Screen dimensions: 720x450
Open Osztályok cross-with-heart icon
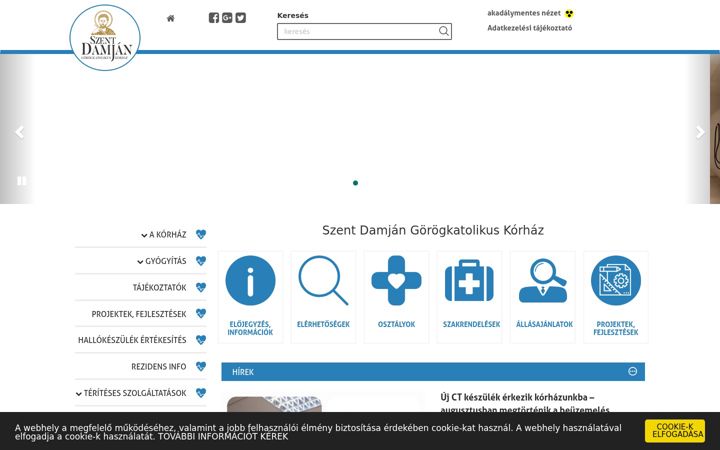pos(396,281)
